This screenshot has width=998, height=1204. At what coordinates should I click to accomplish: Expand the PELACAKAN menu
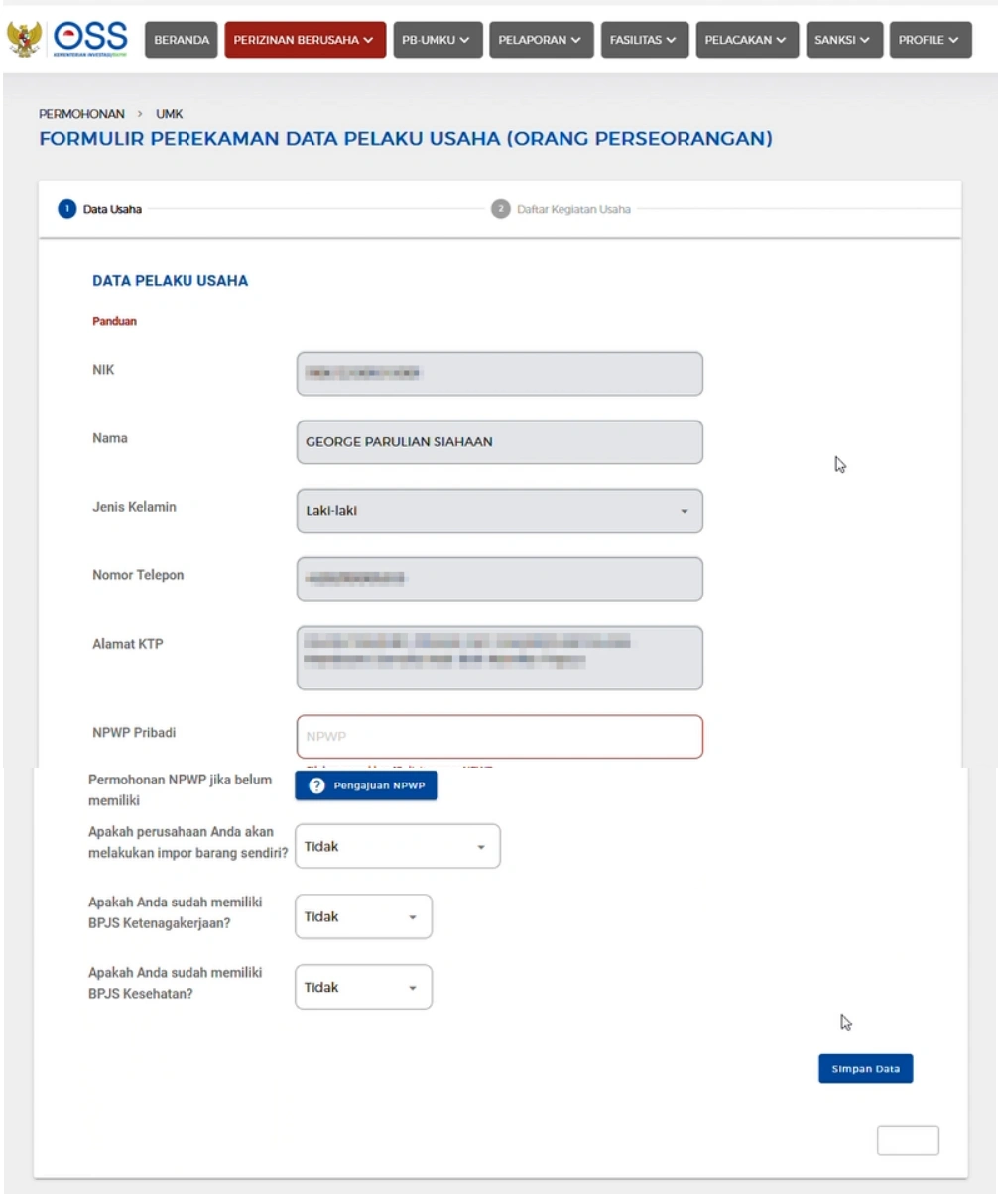click(x=746, y=40)
